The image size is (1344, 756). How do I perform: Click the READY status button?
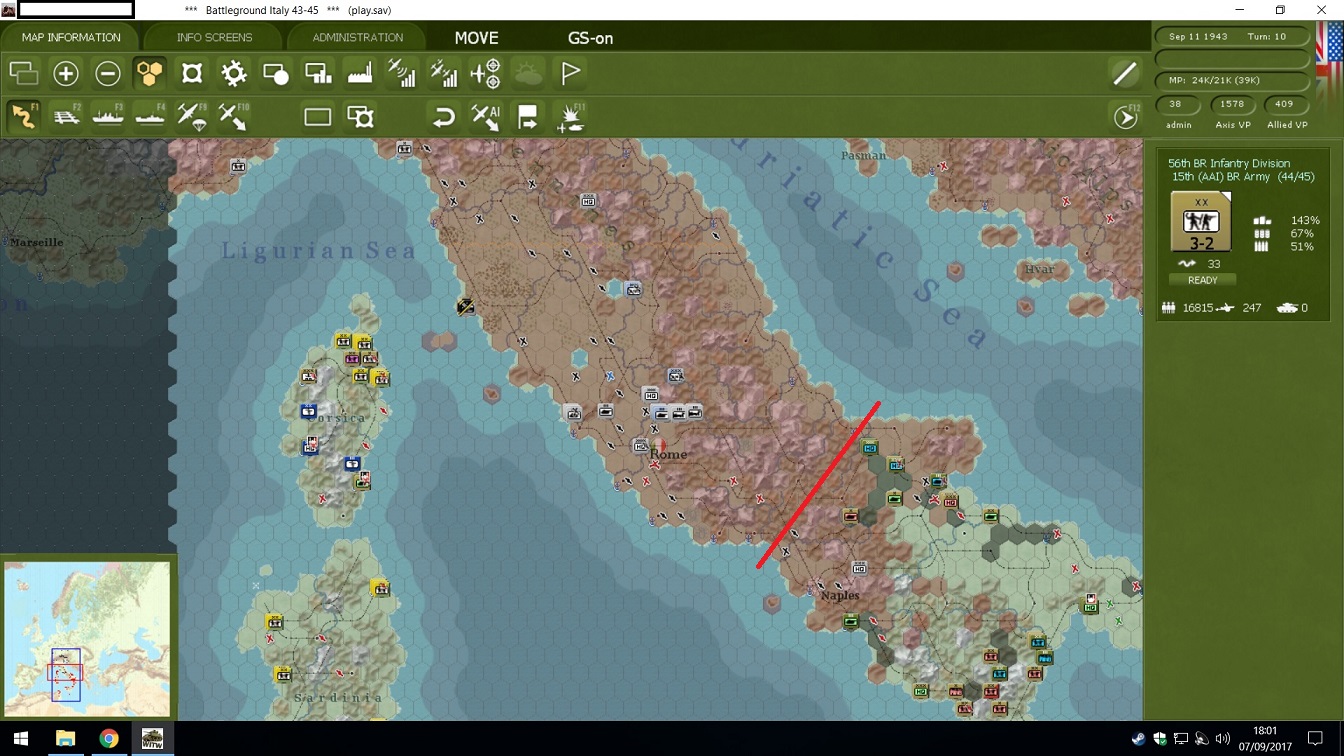click(x=1202, y=281)
